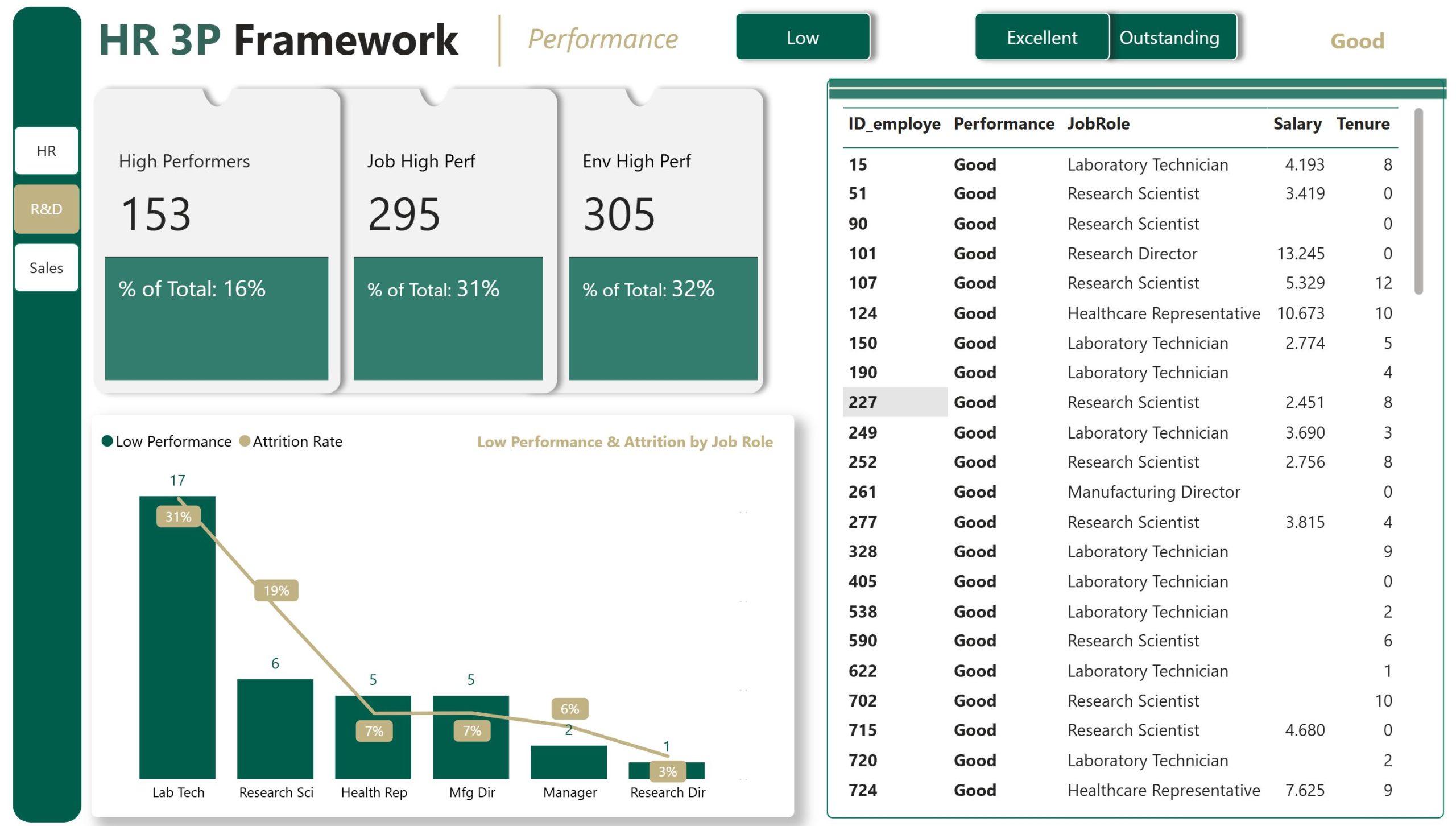Click the Attrition Rate legend dot
Screen dimensions: 1456x826
pos(245,441)
